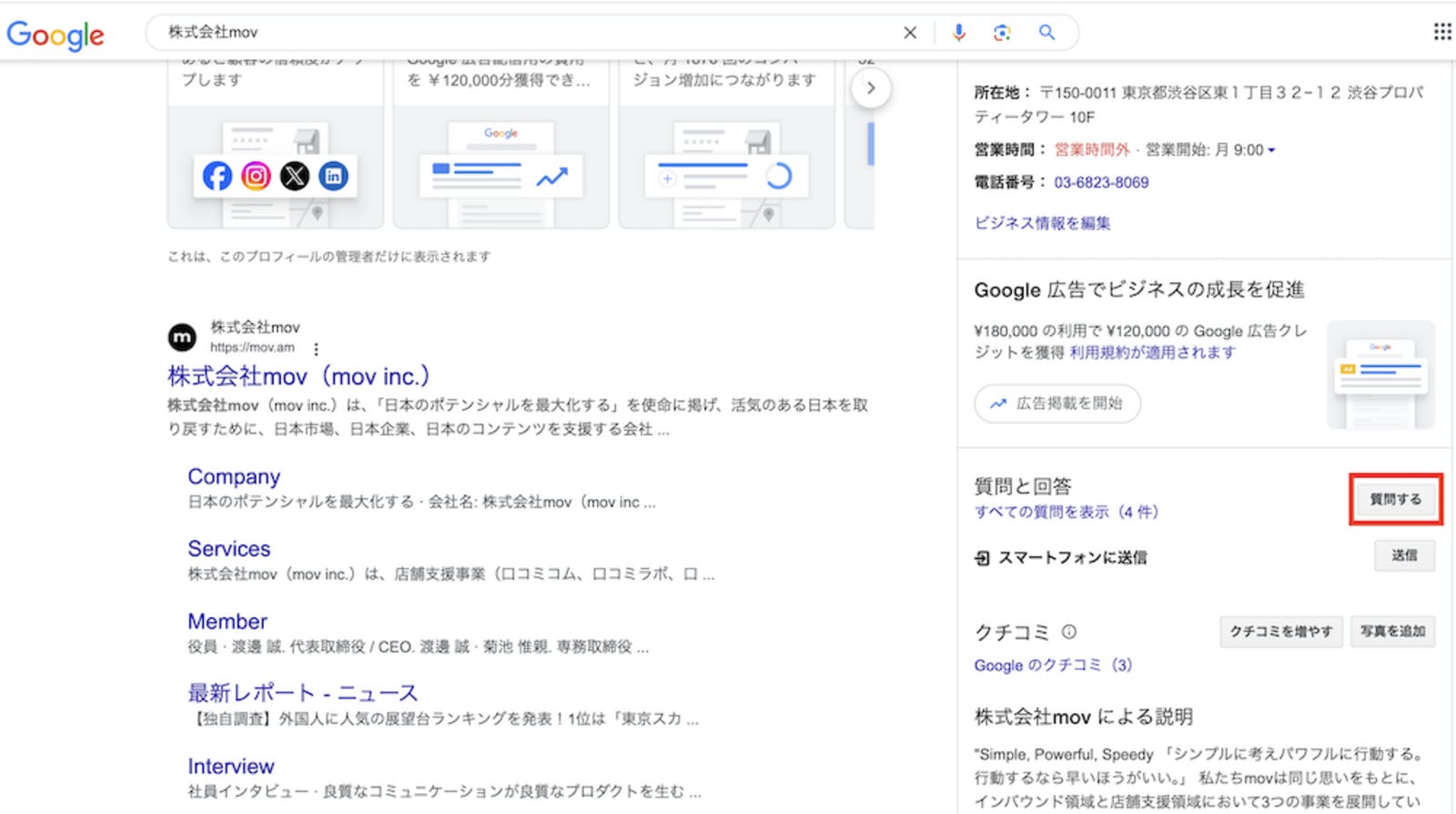Open the Member sitelink

227,622
